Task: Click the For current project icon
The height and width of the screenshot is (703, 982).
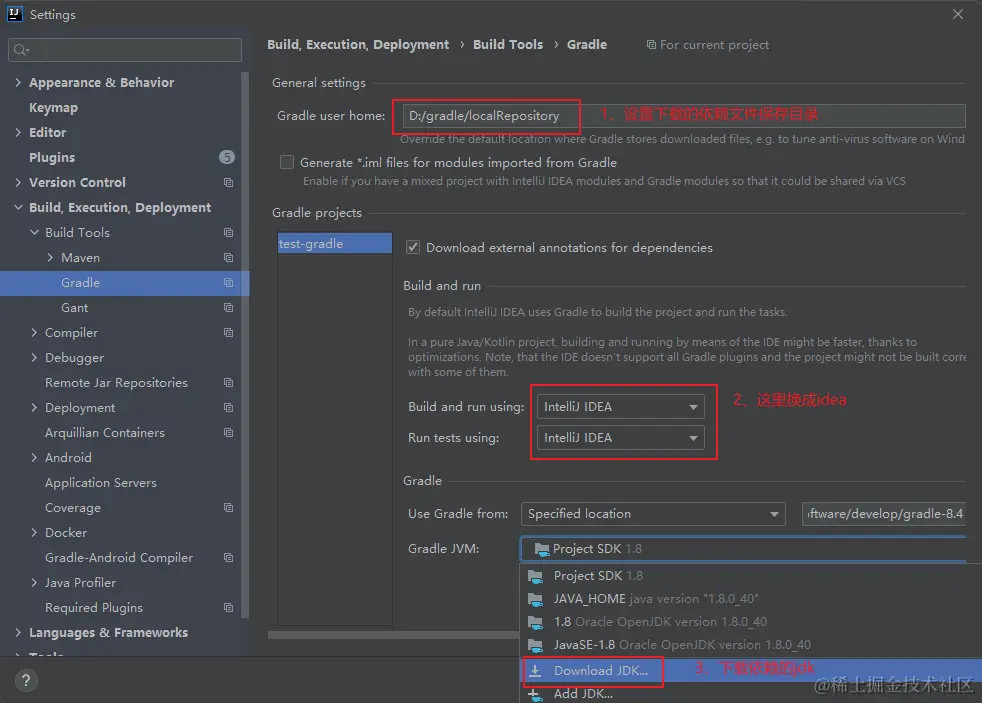Action: tap(651, 44)
